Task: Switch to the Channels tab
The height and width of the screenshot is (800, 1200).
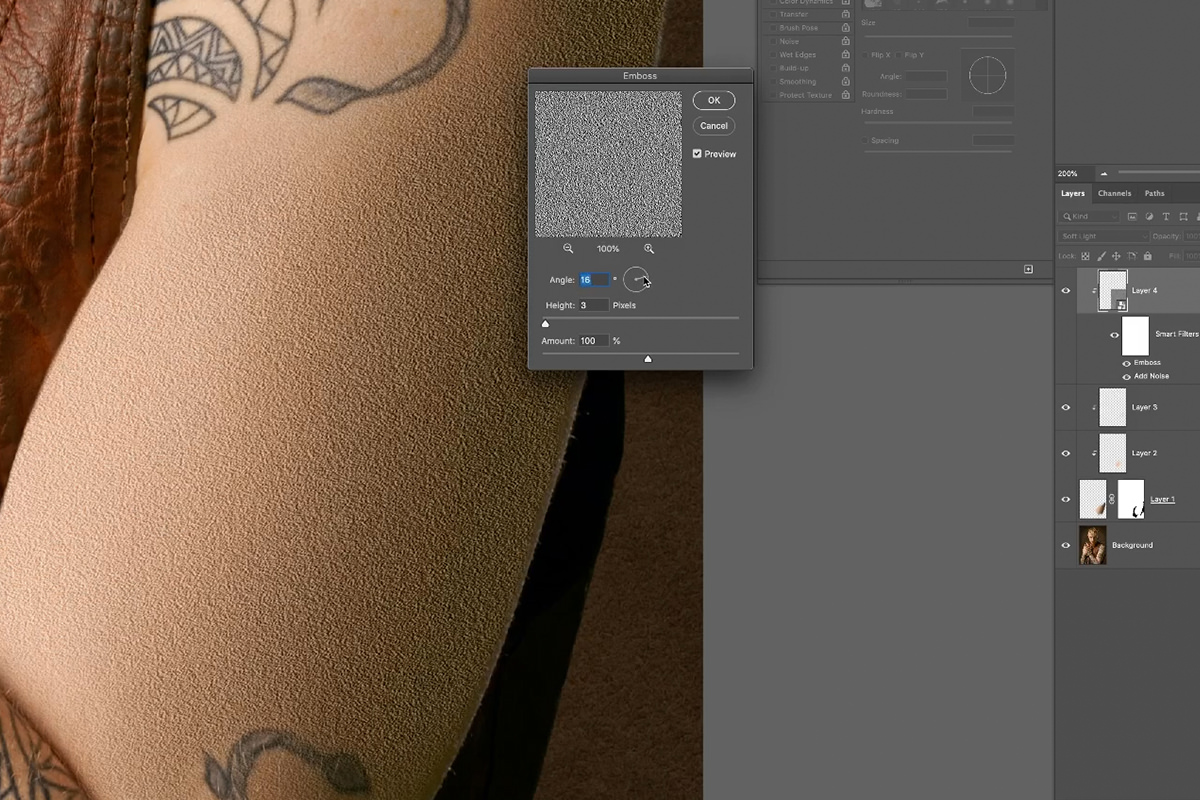Action: click(1115, 193)
